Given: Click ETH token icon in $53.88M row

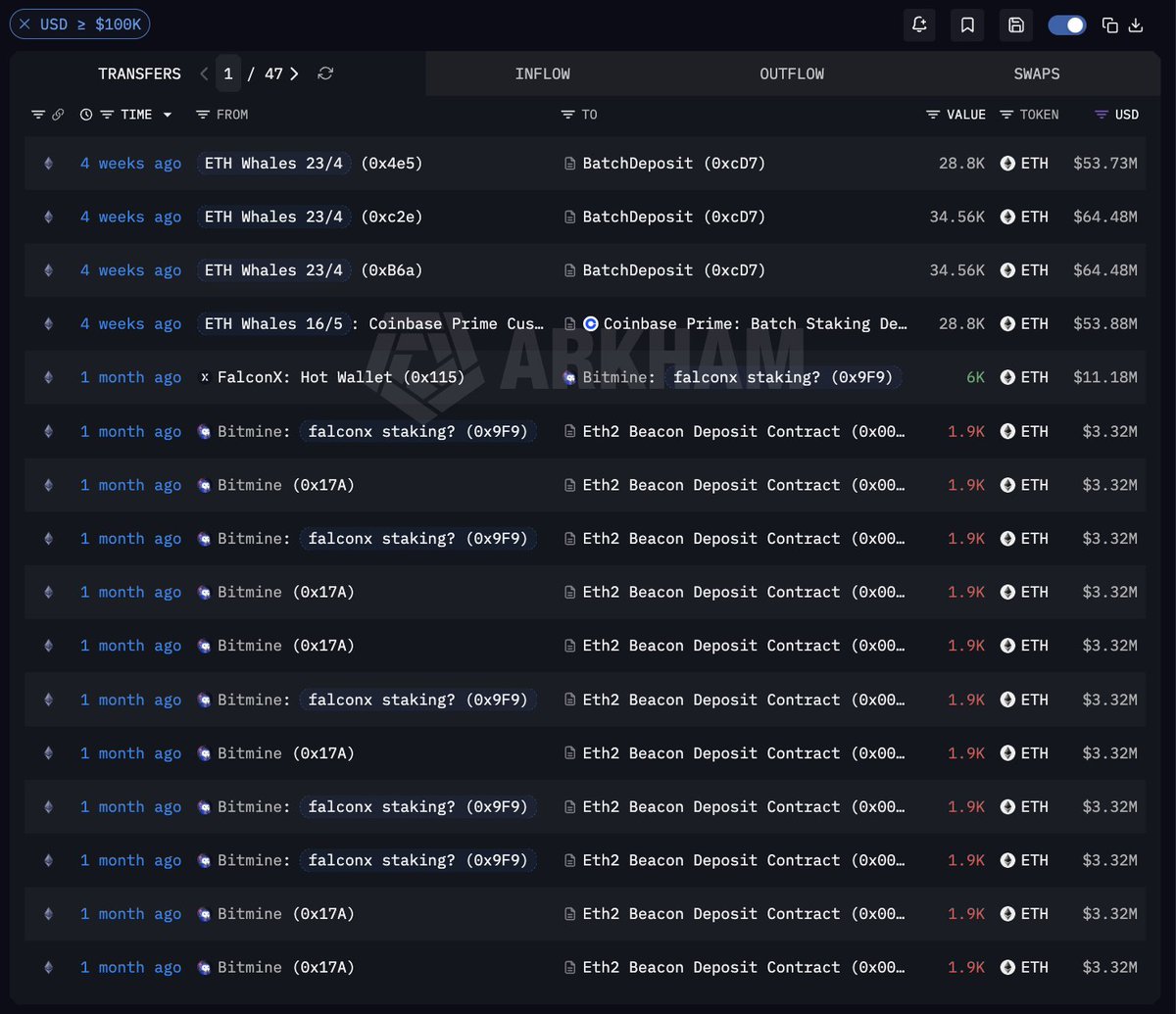Looking at the screenshot, I should 1007,323.
